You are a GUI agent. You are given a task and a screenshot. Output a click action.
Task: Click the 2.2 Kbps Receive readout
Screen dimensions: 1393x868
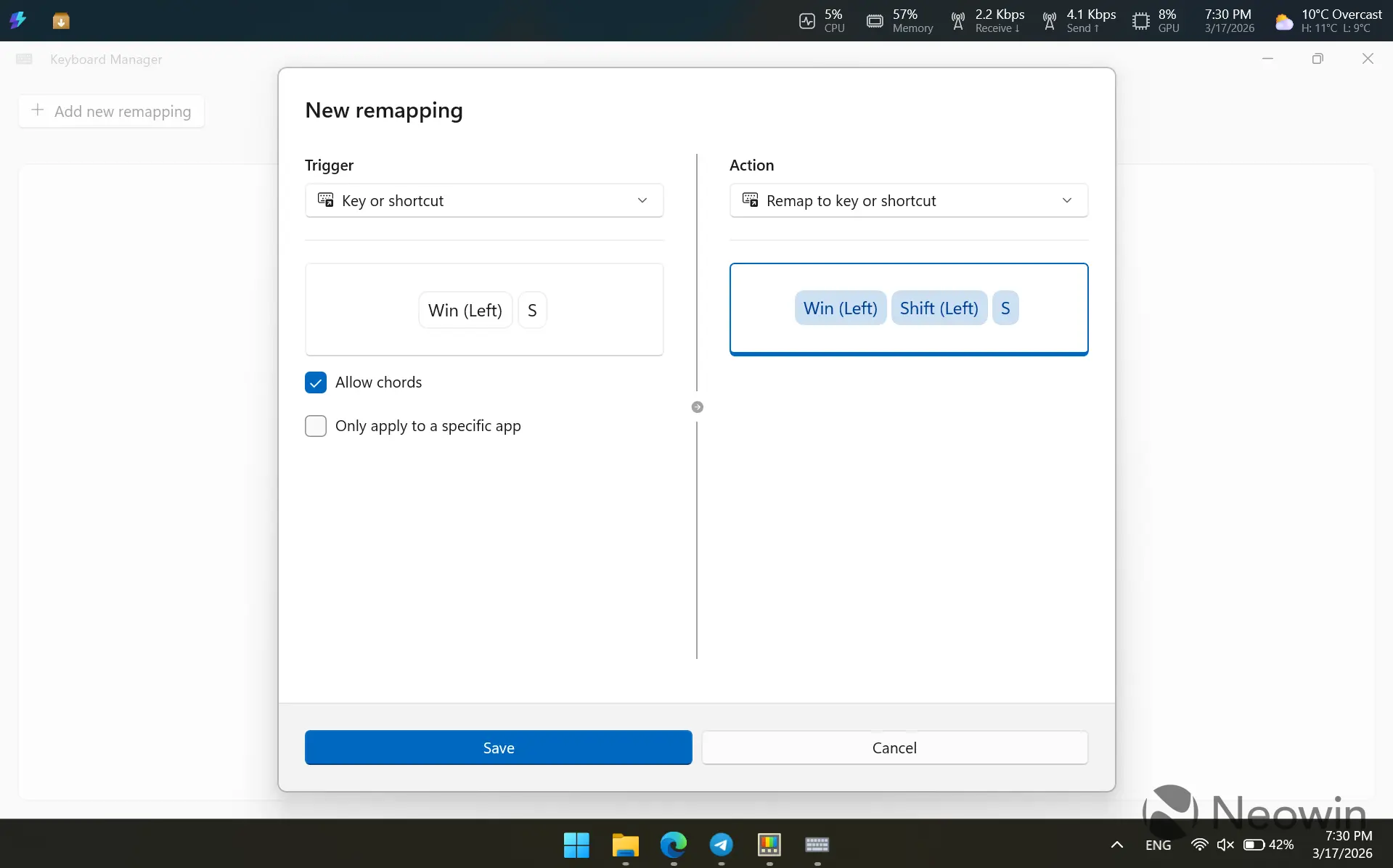(1000, 21)
